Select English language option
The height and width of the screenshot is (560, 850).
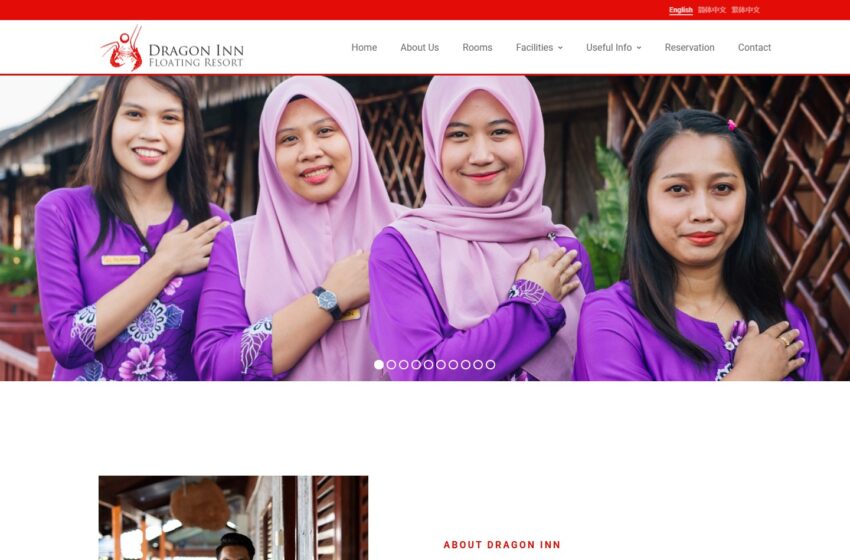click(x=680, y=10)
